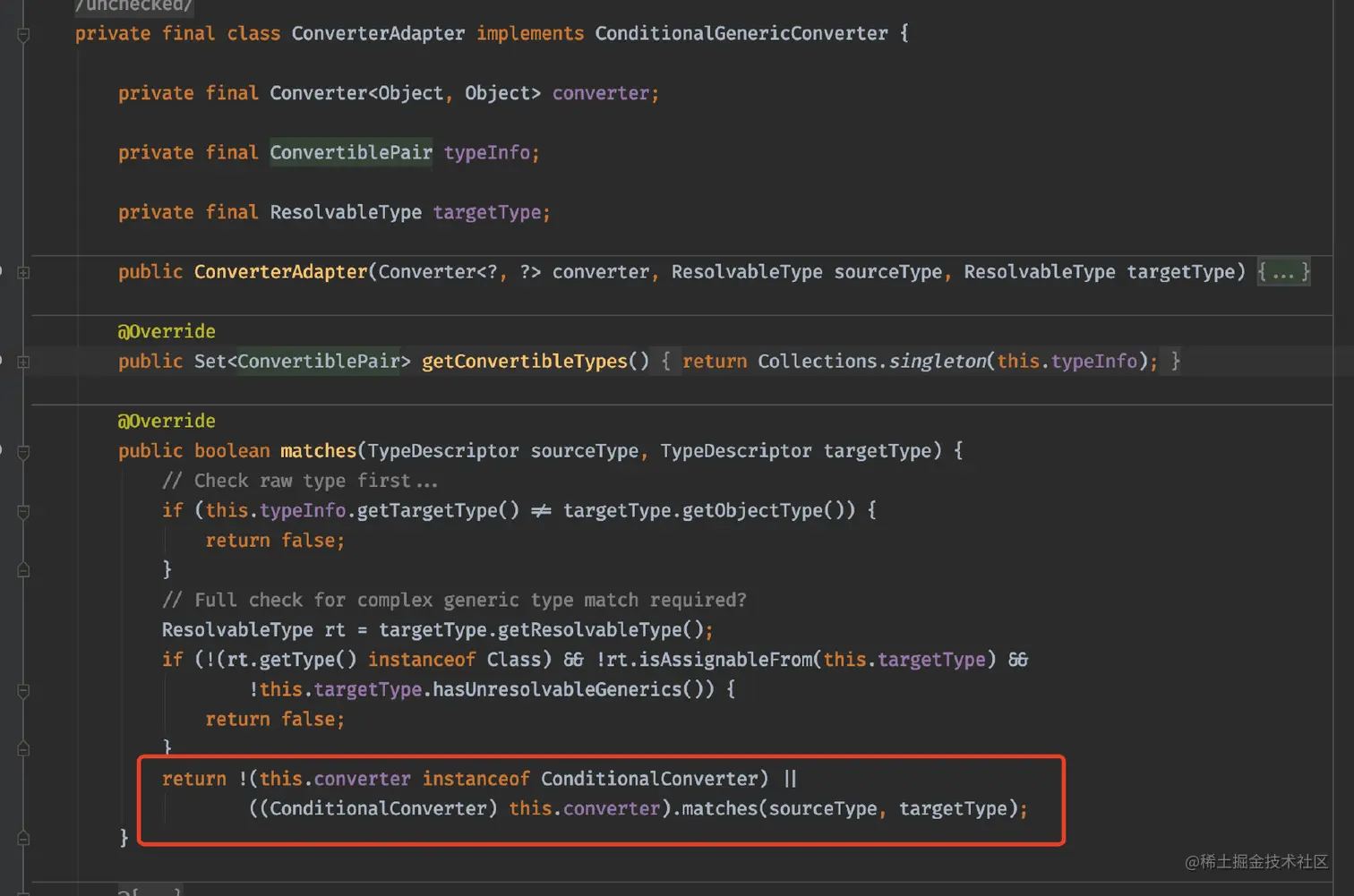Click the class name ConverterAdapter in the class declaration

pyautogui.click(x=378, y=34)
